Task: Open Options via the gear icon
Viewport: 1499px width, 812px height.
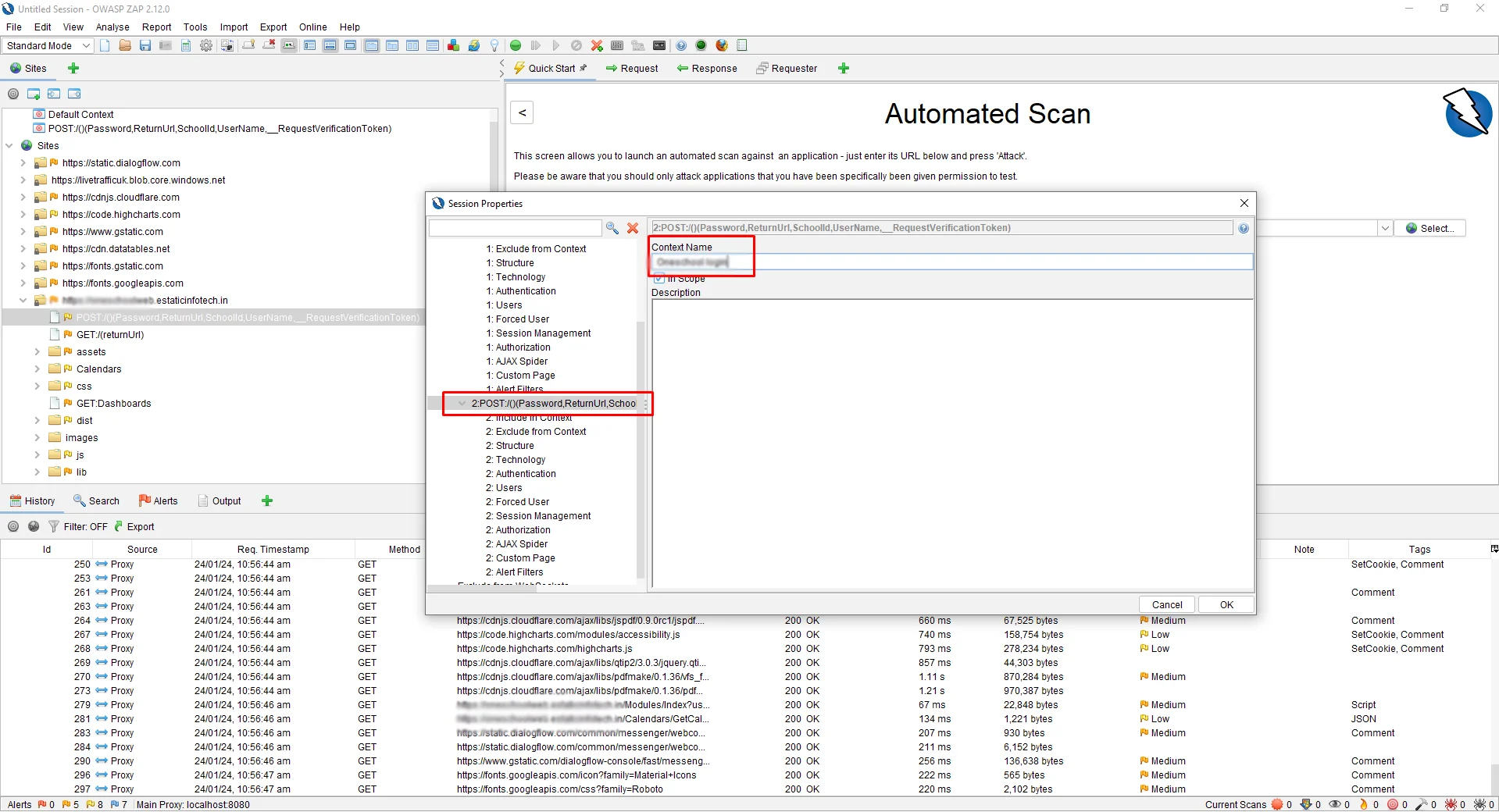Action: click(206, 45)
